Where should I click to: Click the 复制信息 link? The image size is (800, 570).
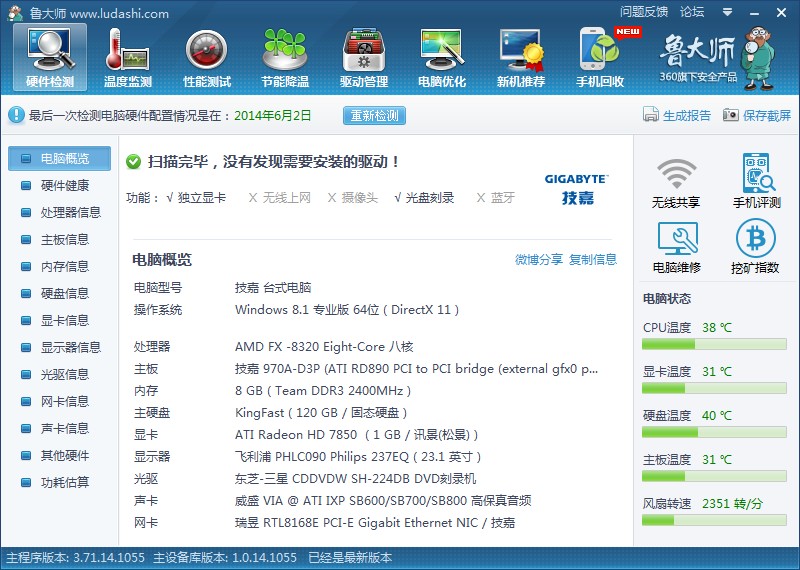[593, 259]
